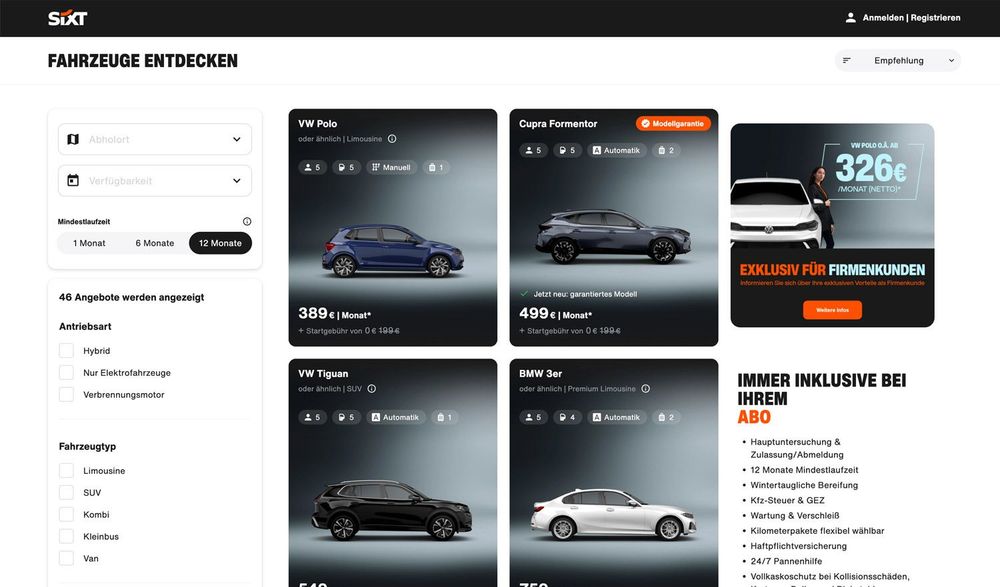Open the blue VW Polo car image
Image resolution: width=1000 pixels, height=587 pixels.
coord(393,249)
